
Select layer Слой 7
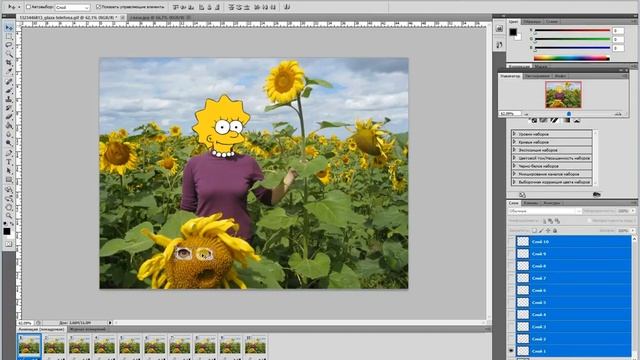click(x=574, y=278)
